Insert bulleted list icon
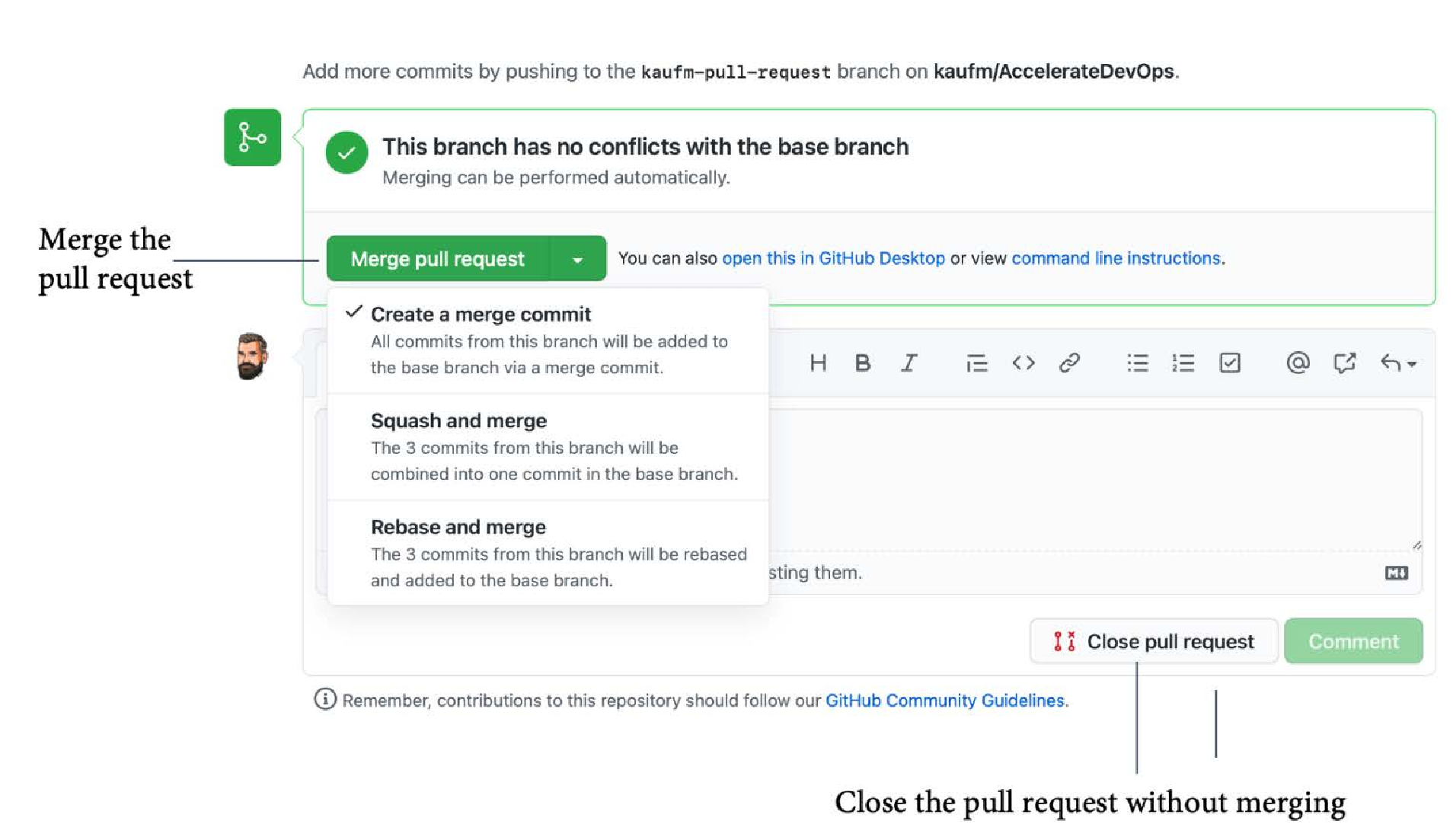Screen dimensions: 1453x840 [x=1137, y=363]
